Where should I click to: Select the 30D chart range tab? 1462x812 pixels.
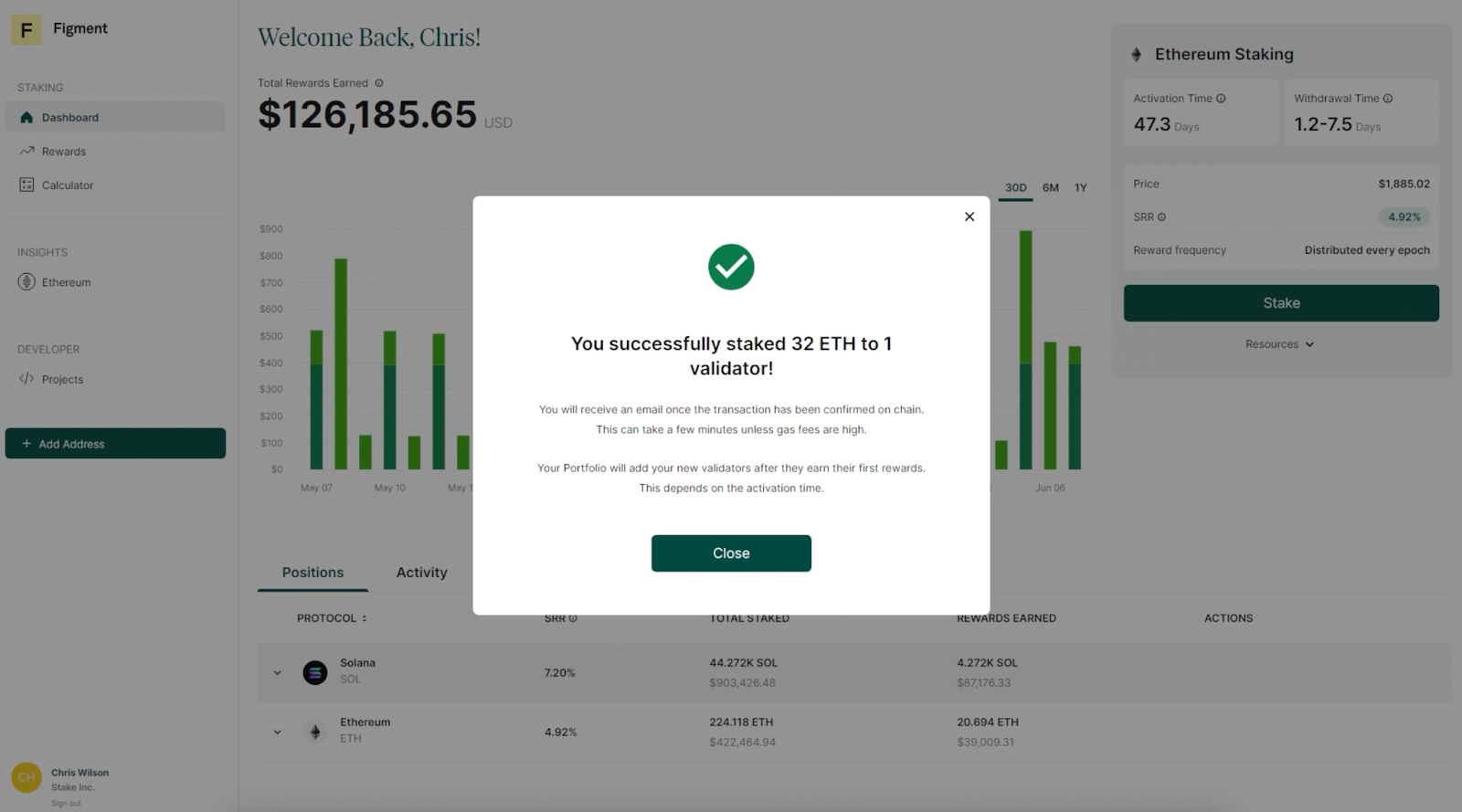[1015, 187]
